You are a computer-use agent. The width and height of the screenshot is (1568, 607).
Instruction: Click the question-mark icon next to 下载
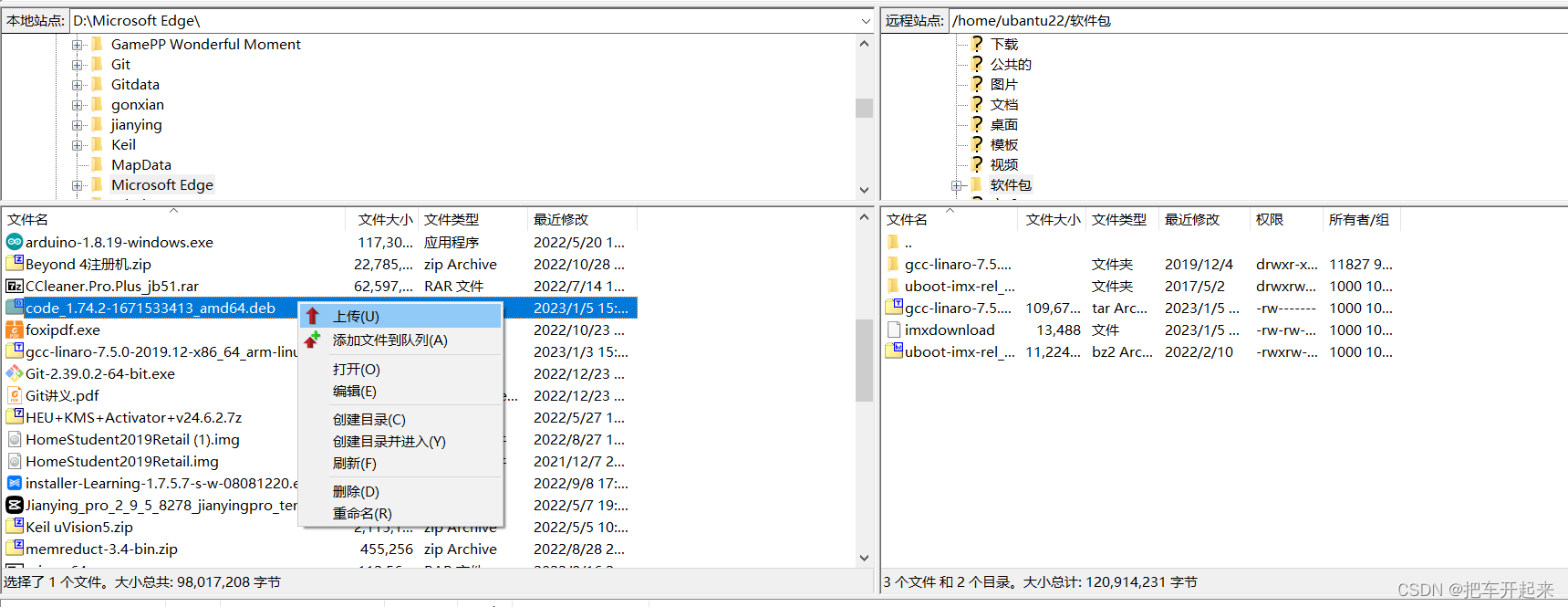(x=977, y=44)
